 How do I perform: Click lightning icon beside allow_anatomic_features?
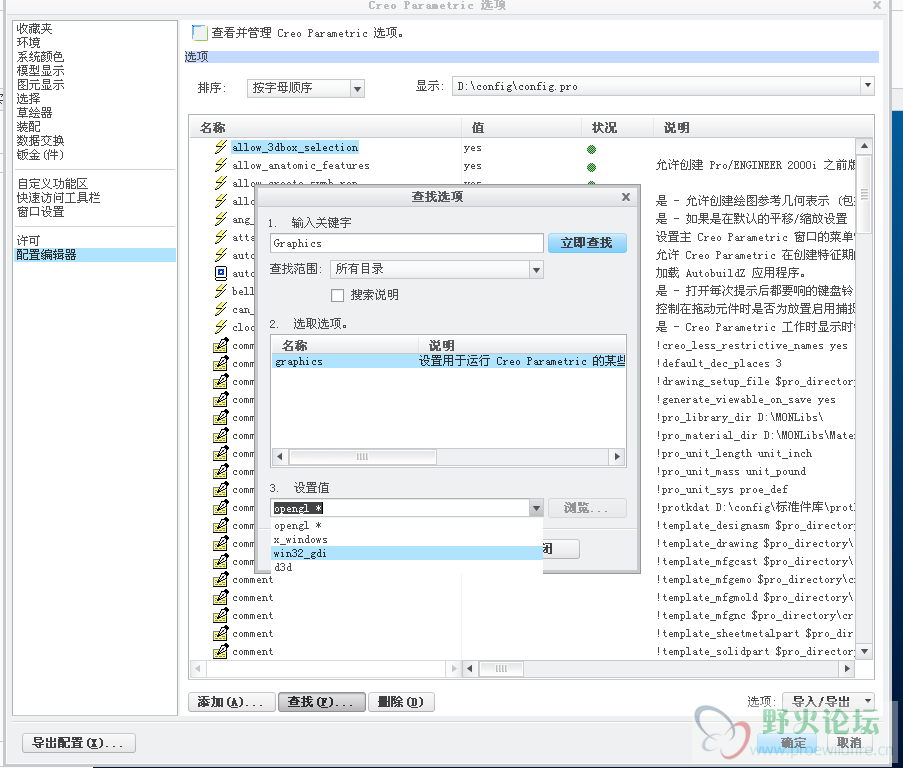221,165
